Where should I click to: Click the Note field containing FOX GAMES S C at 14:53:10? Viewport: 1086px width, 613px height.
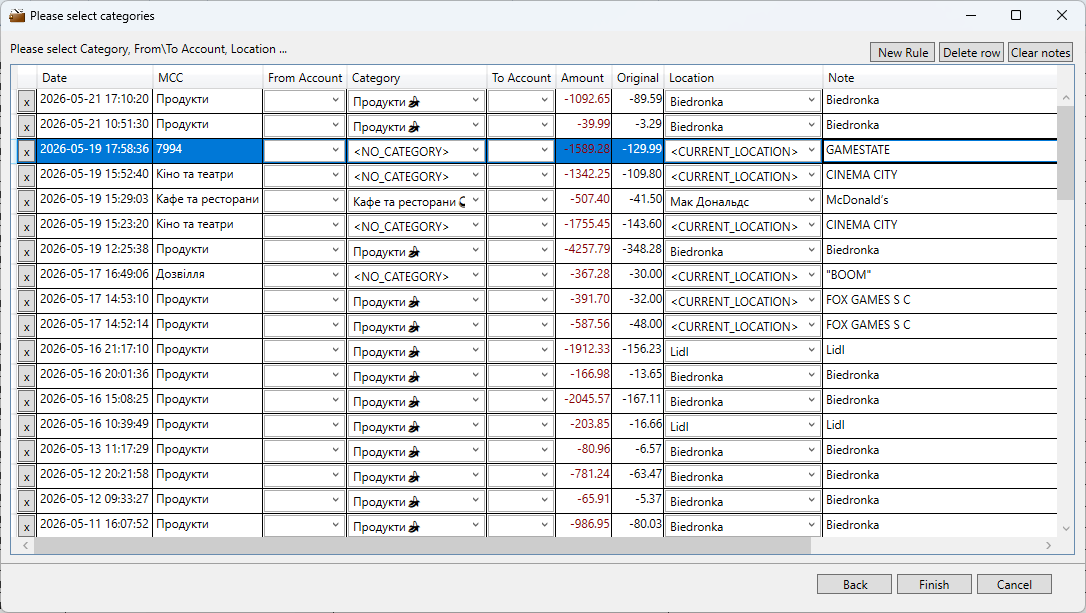click(x=940, y=300)
